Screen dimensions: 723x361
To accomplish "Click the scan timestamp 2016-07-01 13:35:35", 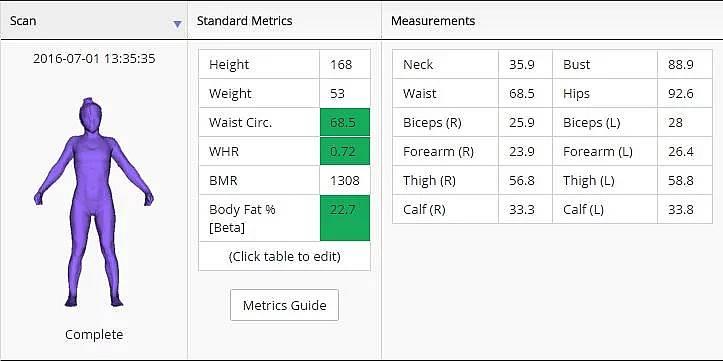I will [x=94, y=59].
